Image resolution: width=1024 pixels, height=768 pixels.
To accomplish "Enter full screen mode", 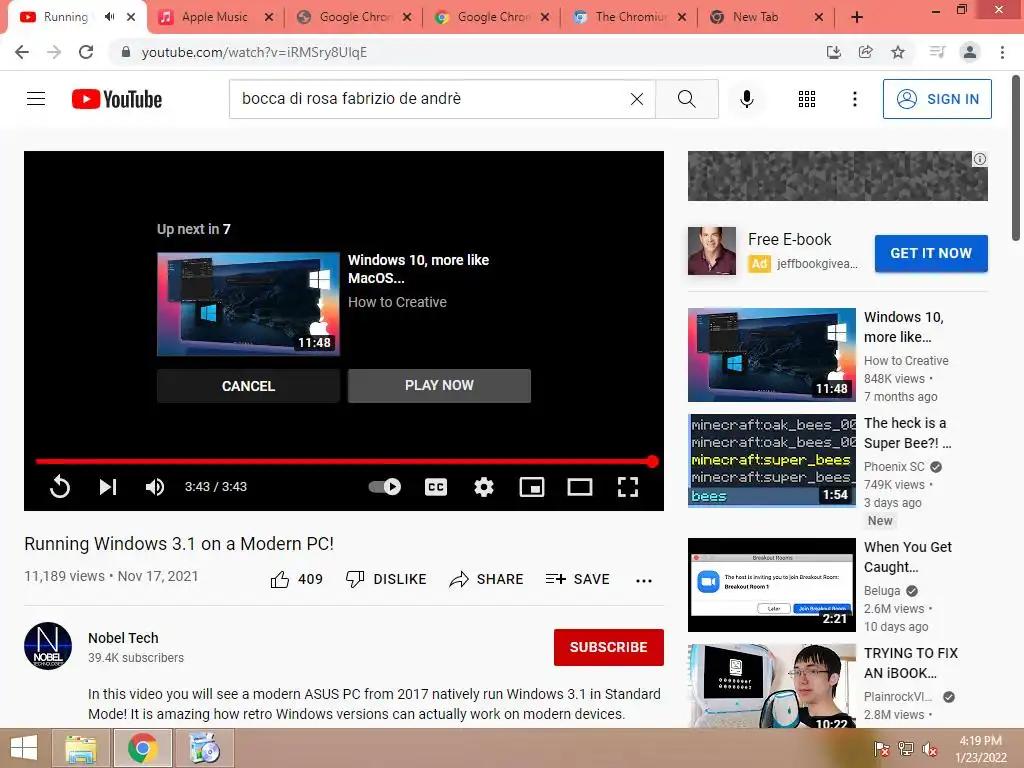I will [x=628, y=487].
